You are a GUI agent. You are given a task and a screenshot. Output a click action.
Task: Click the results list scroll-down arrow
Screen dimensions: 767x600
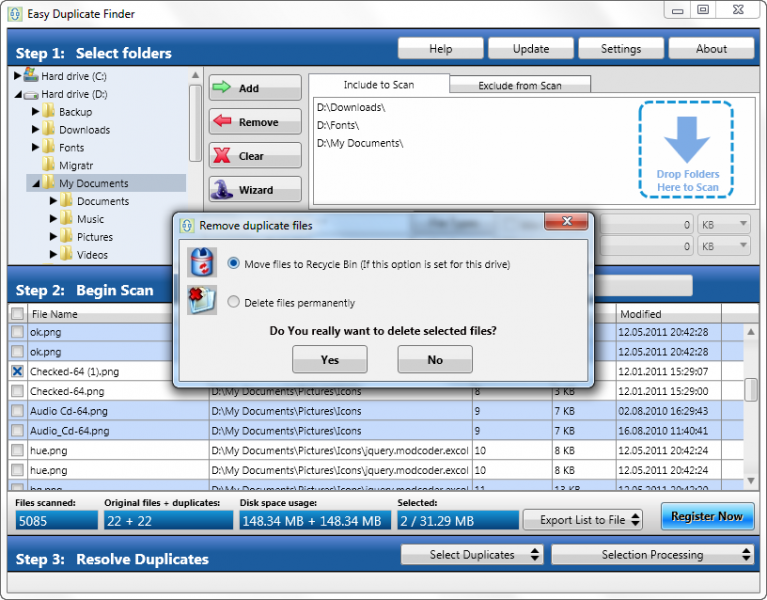click(751, 481)
